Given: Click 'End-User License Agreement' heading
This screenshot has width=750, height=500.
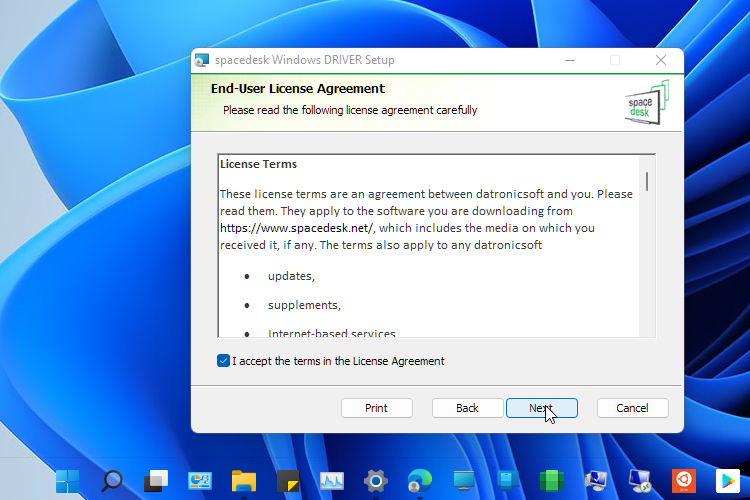Looking at the screenshot, I should 298,89.
